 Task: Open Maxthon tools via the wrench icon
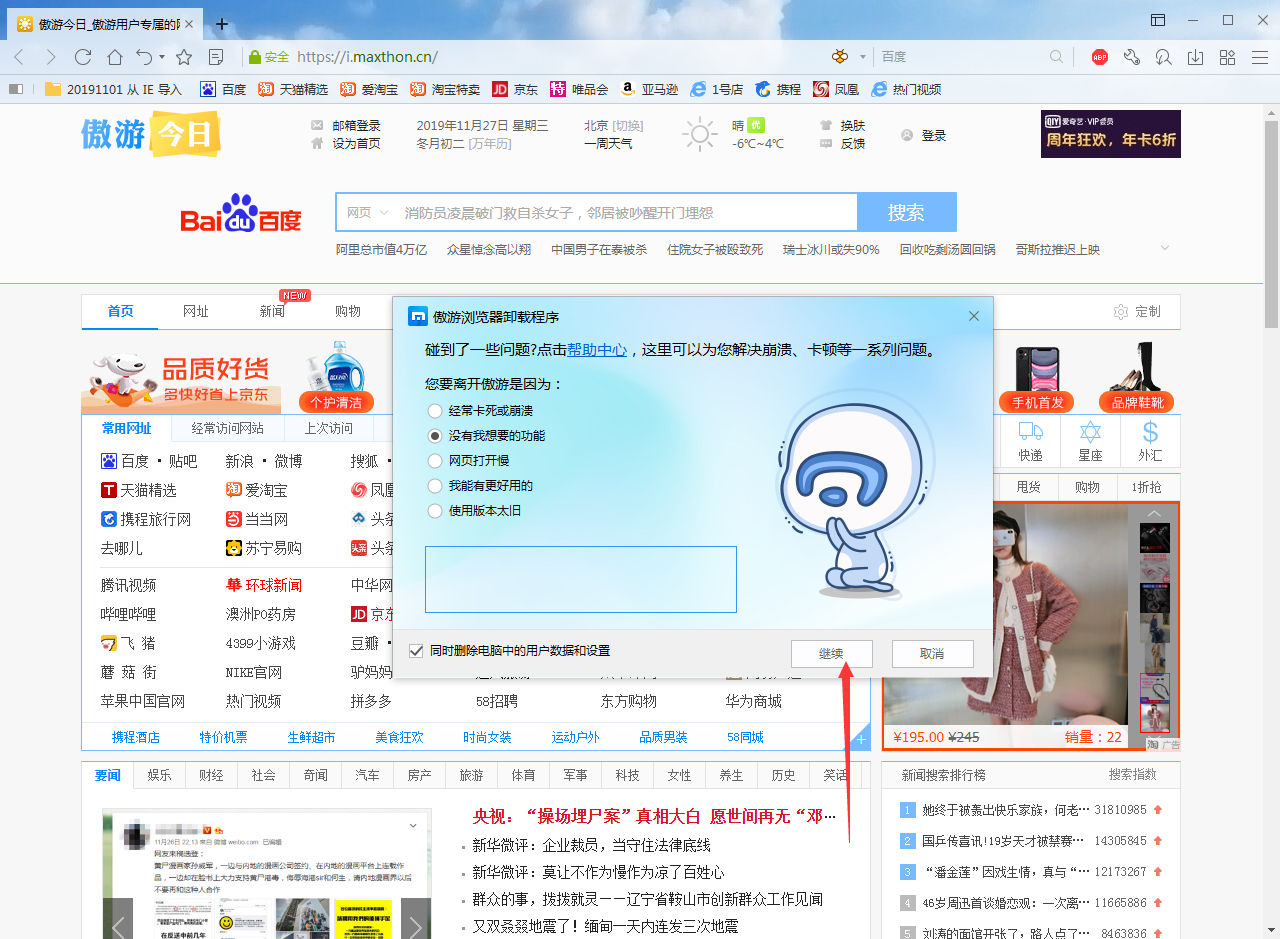coord(1130,57)
